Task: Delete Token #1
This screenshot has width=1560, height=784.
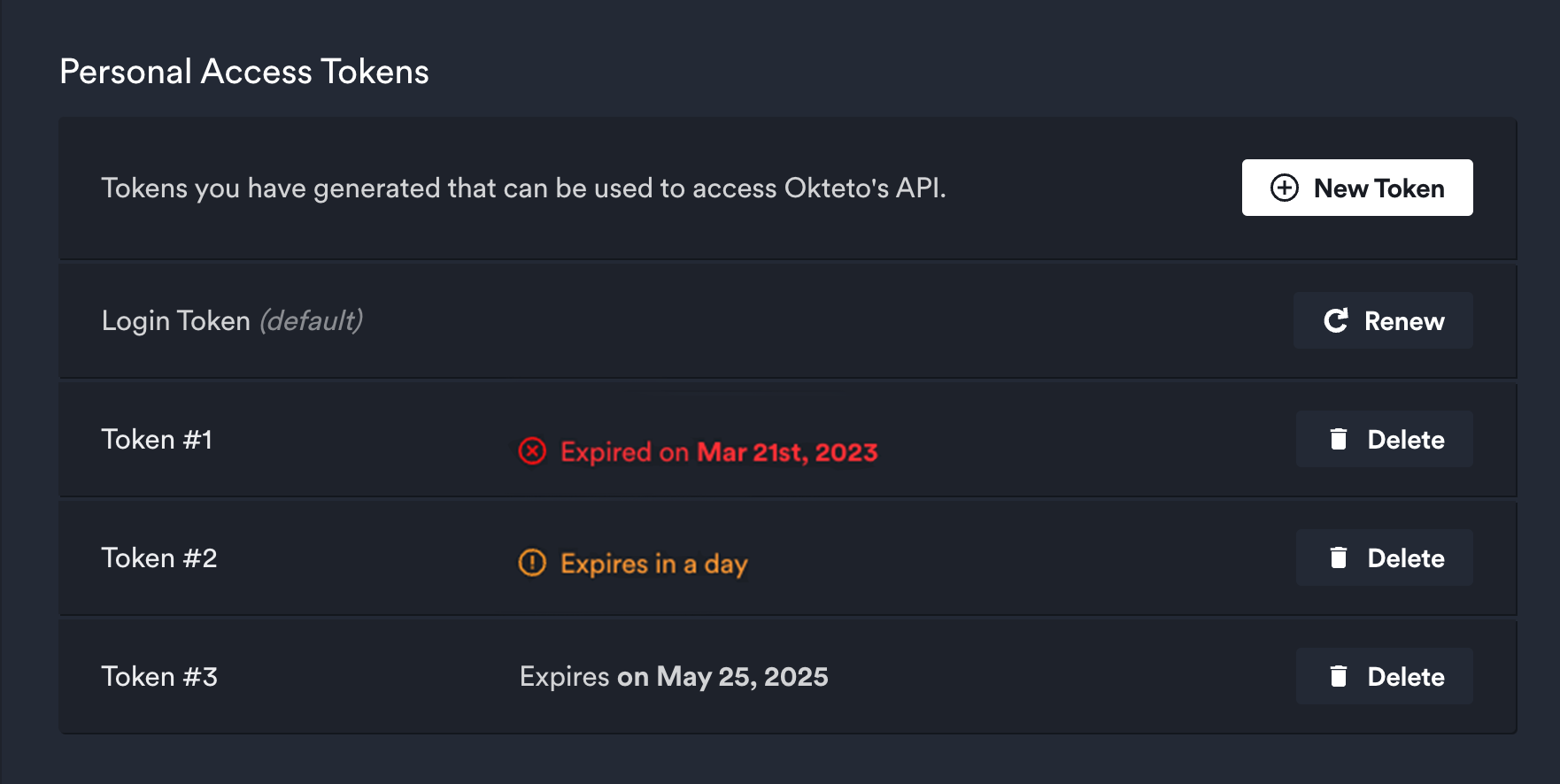Action: 1384,439
